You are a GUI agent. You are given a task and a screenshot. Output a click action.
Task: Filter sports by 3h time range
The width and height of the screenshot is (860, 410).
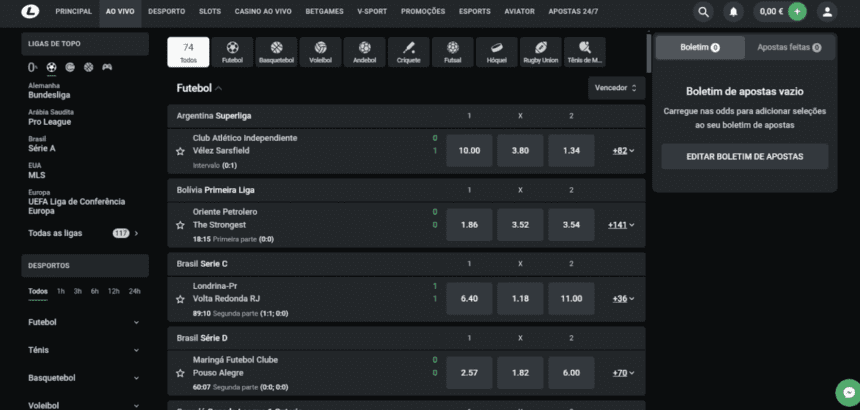[78, 292]
